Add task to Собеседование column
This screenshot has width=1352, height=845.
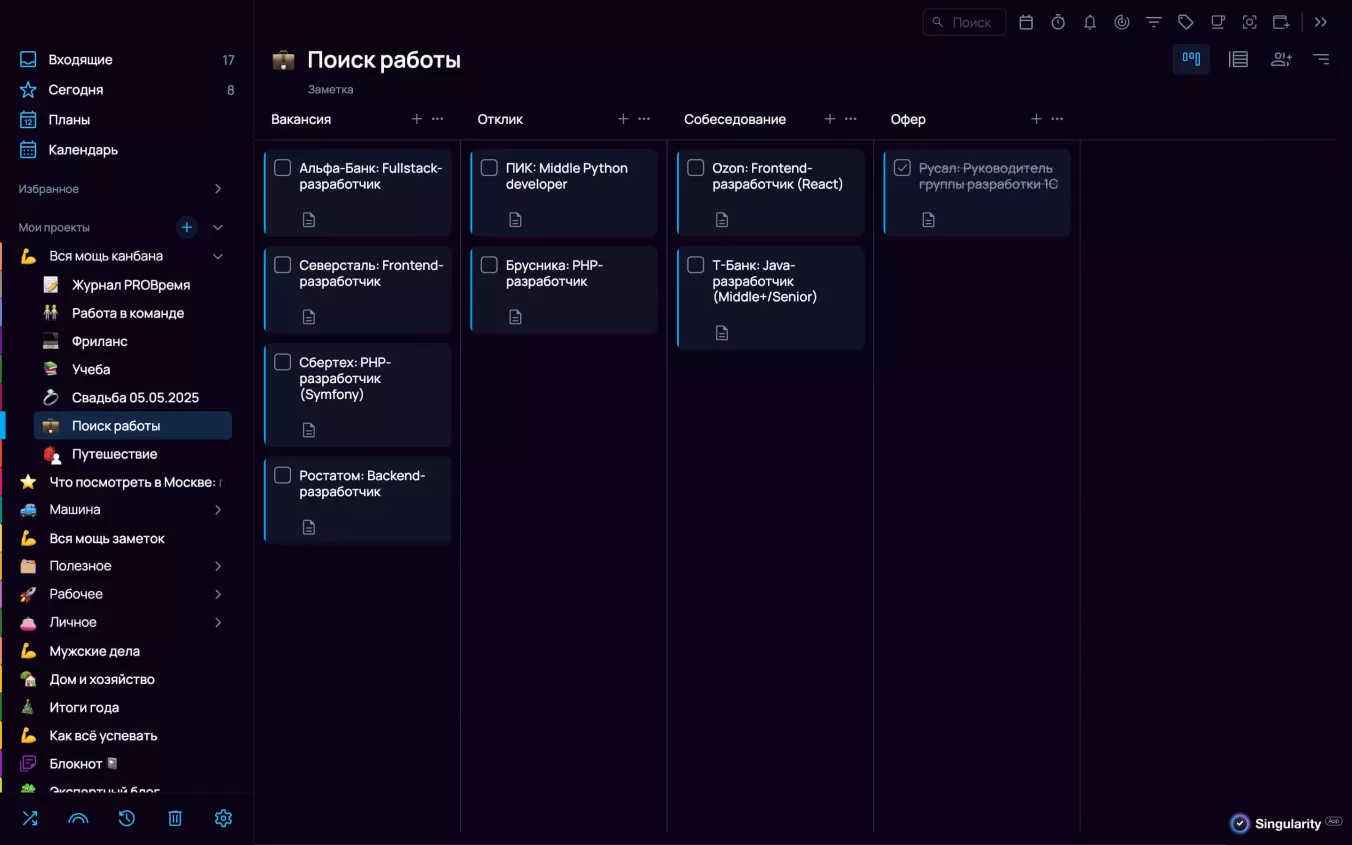click(830, 119)
